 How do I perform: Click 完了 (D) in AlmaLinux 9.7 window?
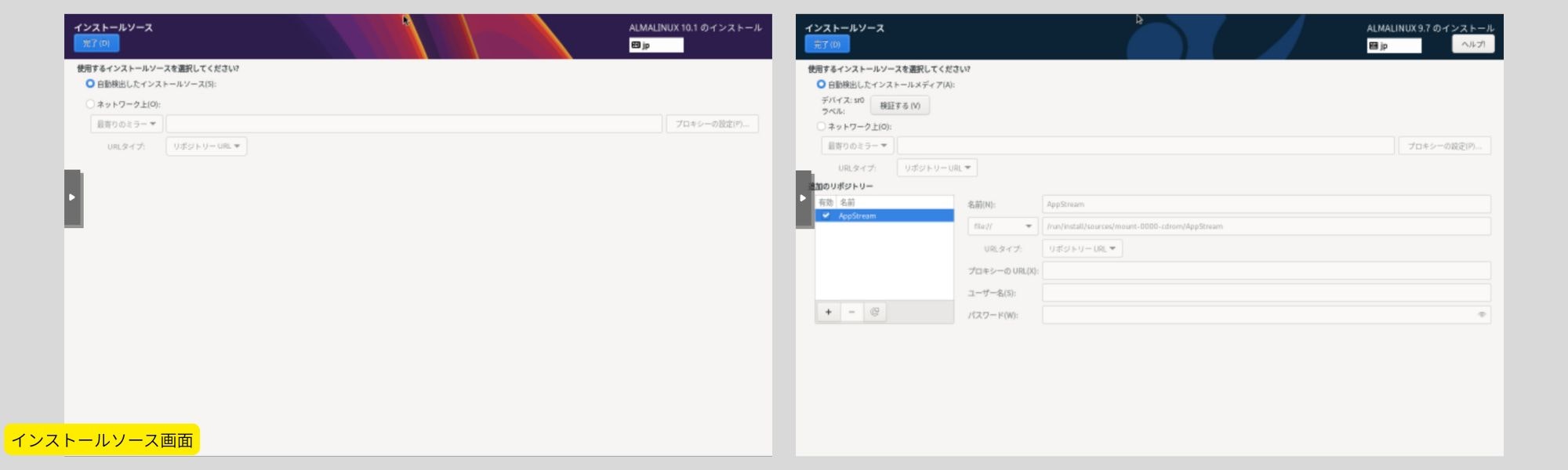point(827,45)
